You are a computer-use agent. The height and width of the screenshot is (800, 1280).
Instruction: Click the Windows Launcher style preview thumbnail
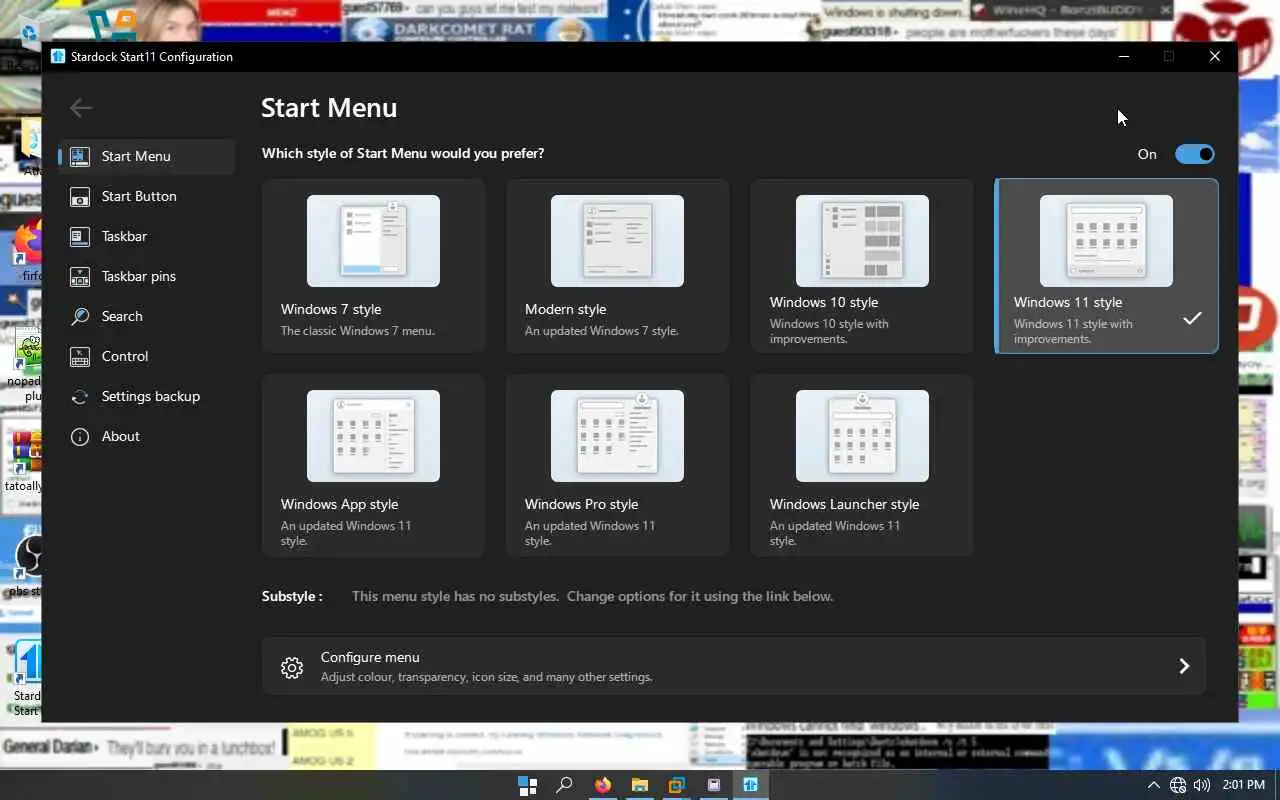click(x=862, y=436)
